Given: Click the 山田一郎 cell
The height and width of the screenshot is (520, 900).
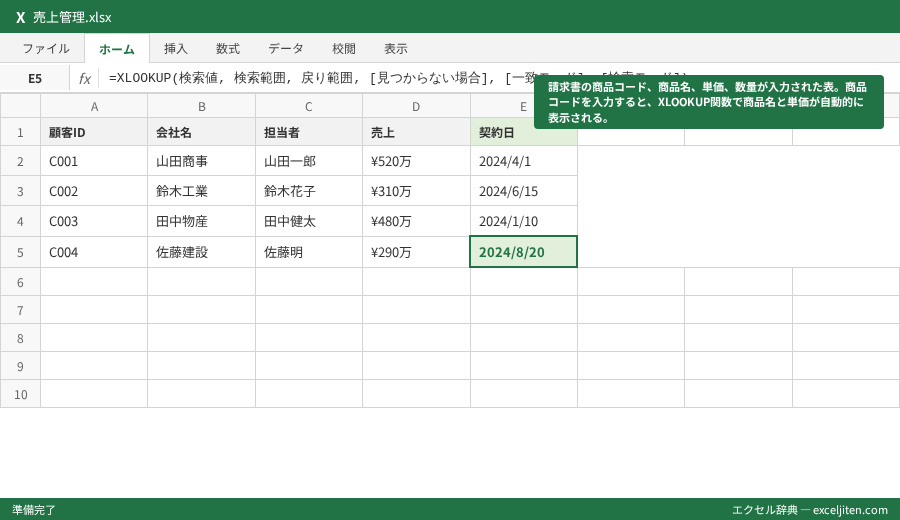Looking at the screenshot, I should pyautogui.click(x=309, y=161).
